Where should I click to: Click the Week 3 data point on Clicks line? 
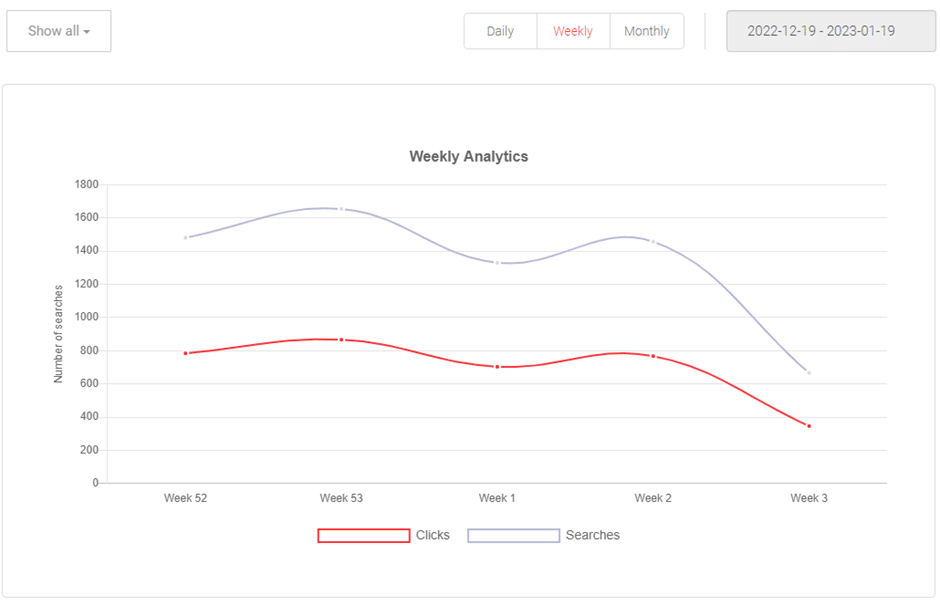(x=808, y=424)
